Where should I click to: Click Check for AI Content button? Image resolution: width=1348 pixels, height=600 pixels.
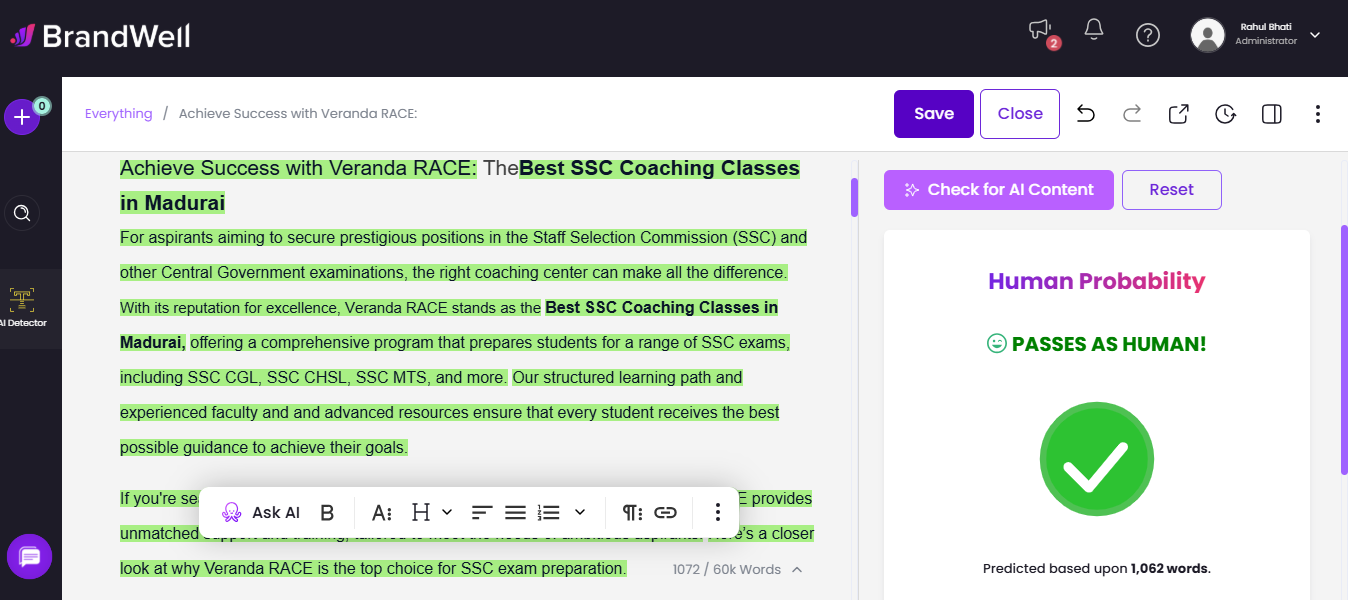(x=999, y=190)
